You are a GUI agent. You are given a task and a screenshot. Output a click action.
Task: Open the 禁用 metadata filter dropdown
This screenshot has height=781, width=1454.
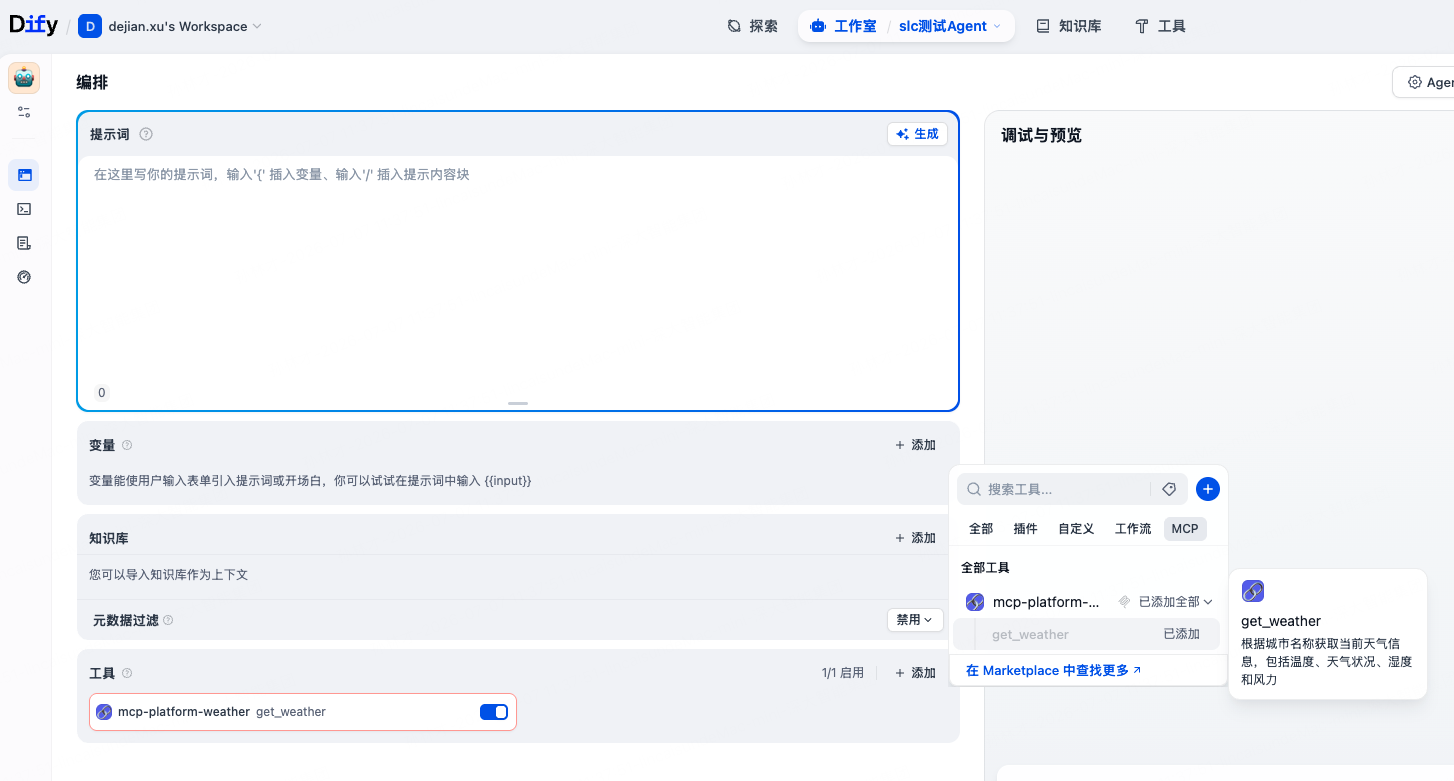pos(915,620)
